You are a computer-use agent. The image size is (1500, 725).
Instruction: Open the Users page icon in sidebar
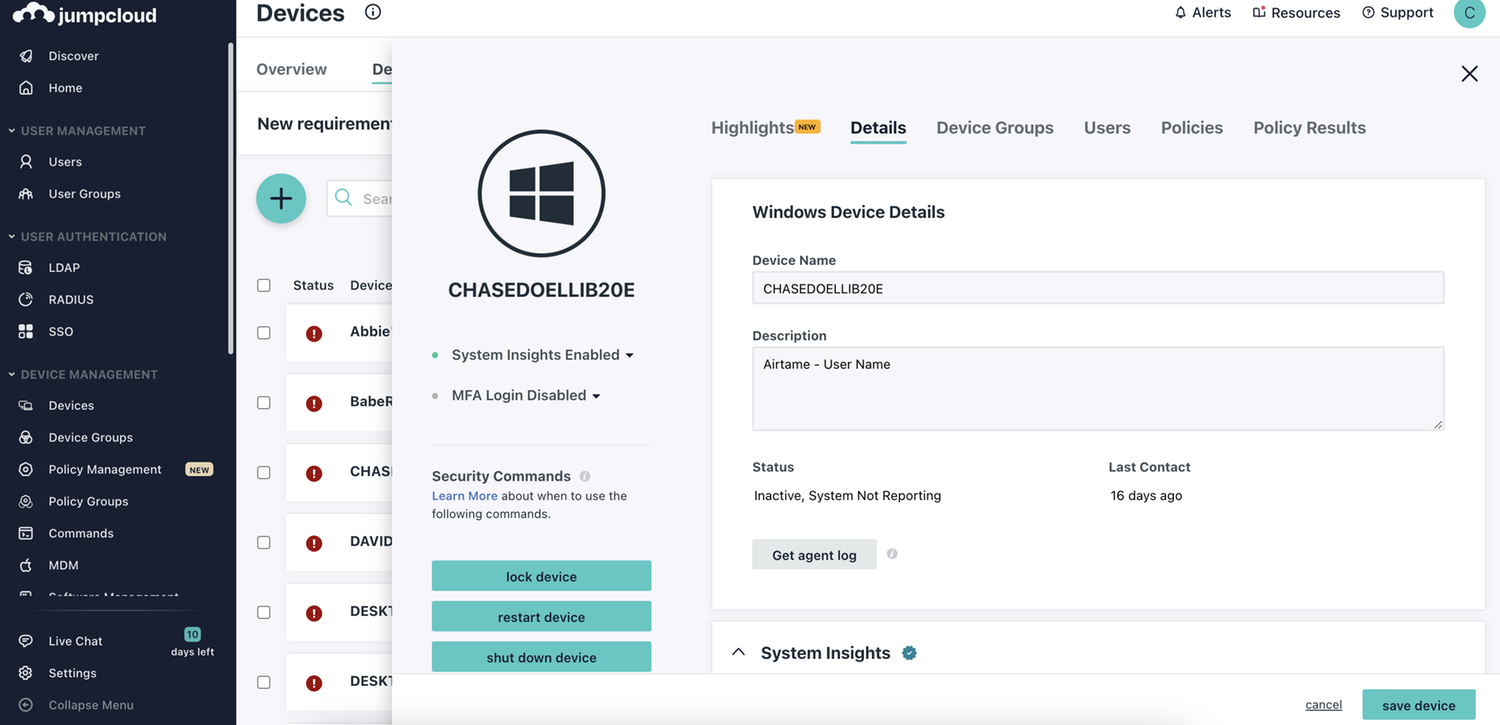[27, 162]
